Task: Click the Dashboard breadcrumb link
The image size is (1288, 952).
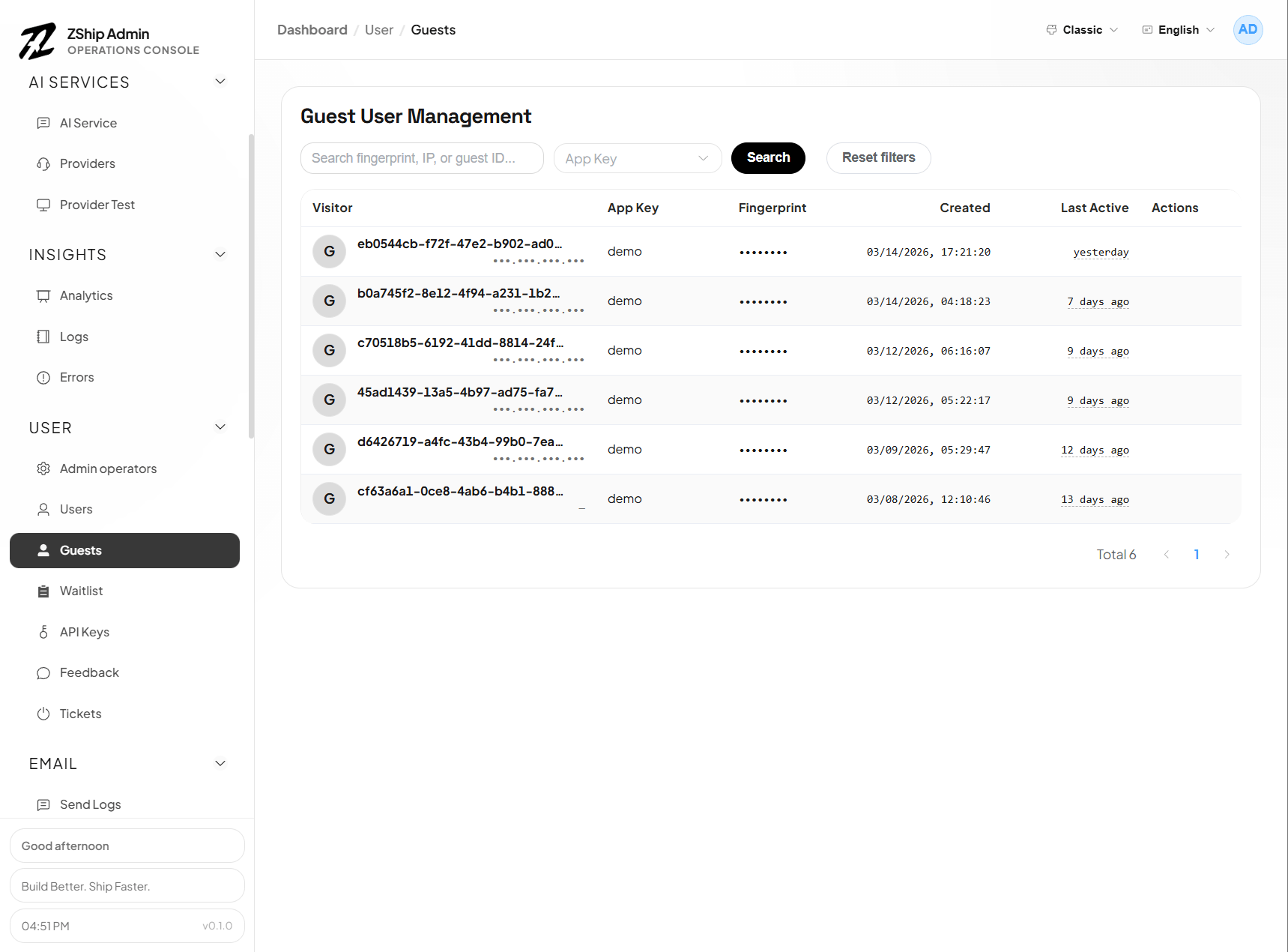Action: [x=312, y=30]
